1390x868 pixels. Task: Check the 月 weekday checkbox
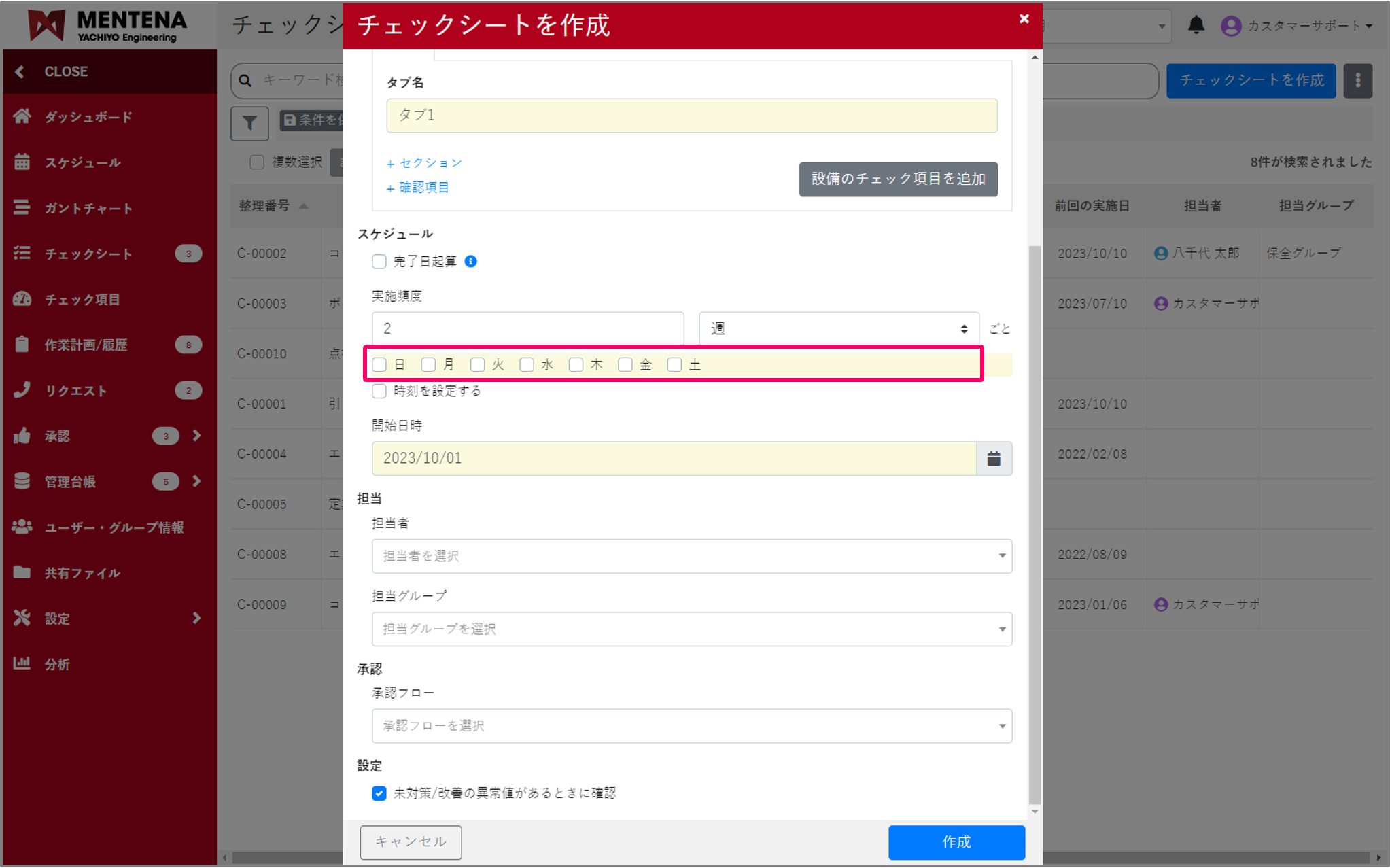point(428,364)
